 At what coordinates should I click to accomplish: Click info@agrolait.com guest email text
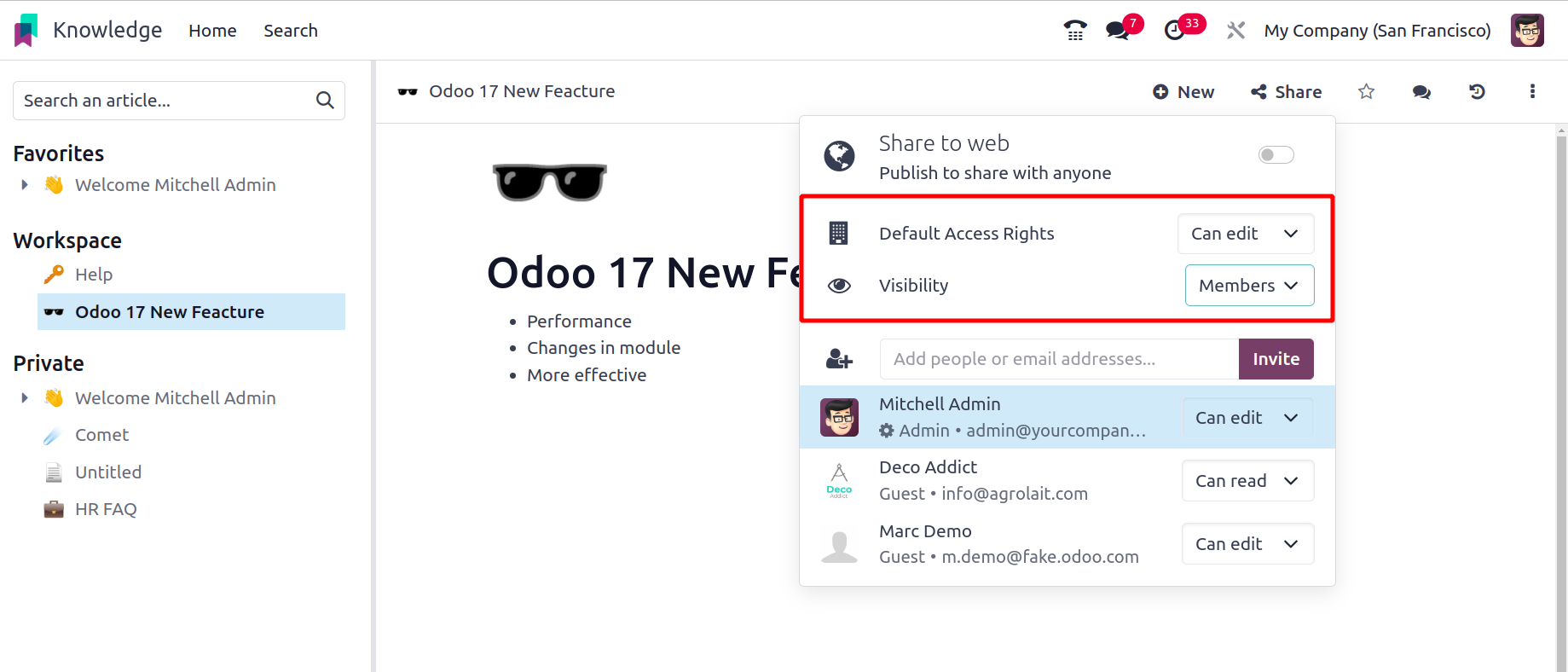point(1015,494)
